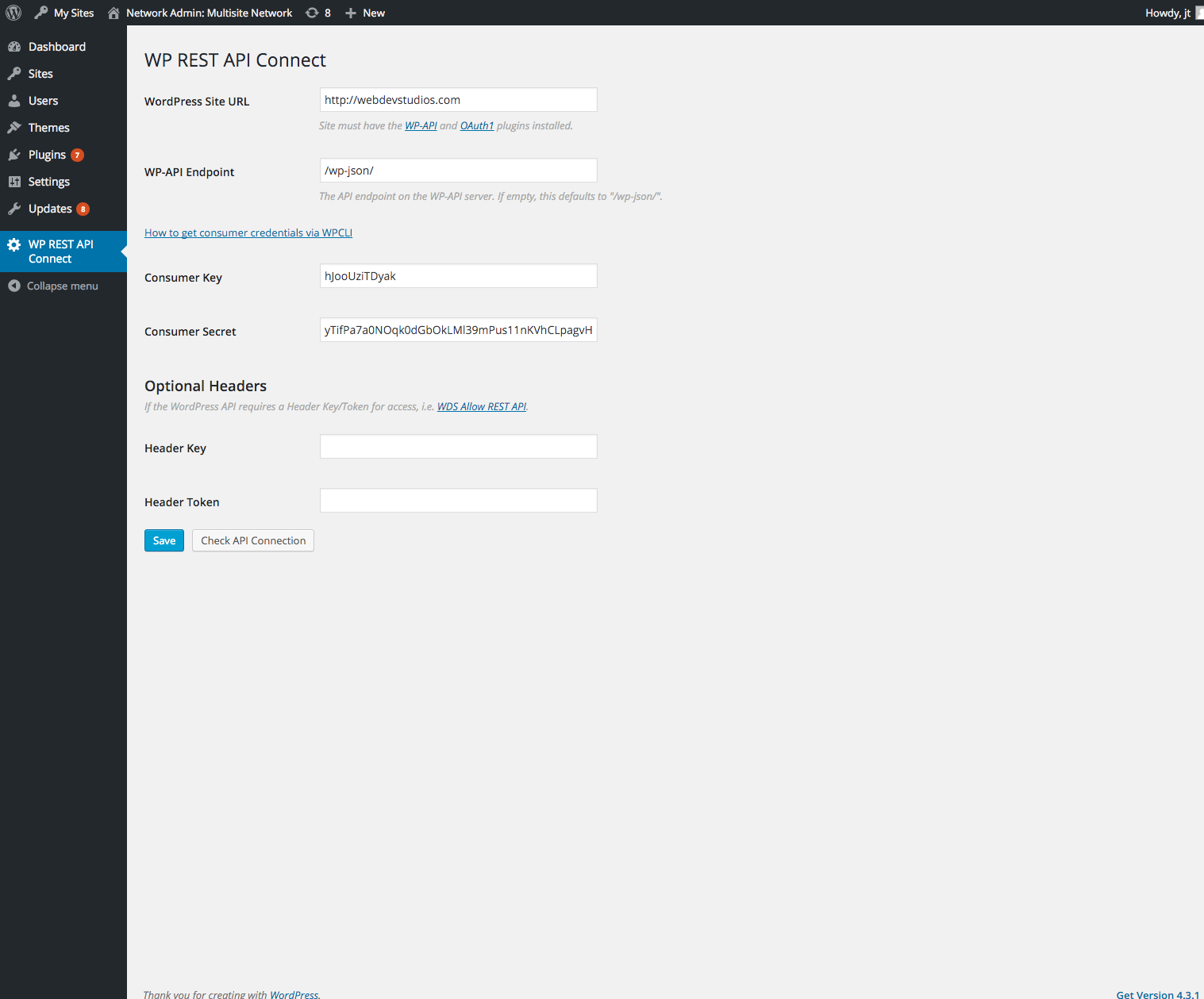Click Collapse menu text

click(x=63, y=286)
